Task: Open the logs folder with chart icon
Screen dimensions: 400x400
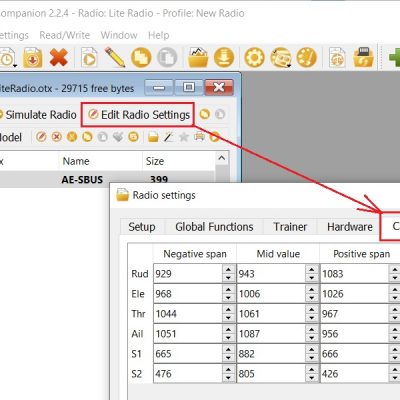Action: click(198, 57)
